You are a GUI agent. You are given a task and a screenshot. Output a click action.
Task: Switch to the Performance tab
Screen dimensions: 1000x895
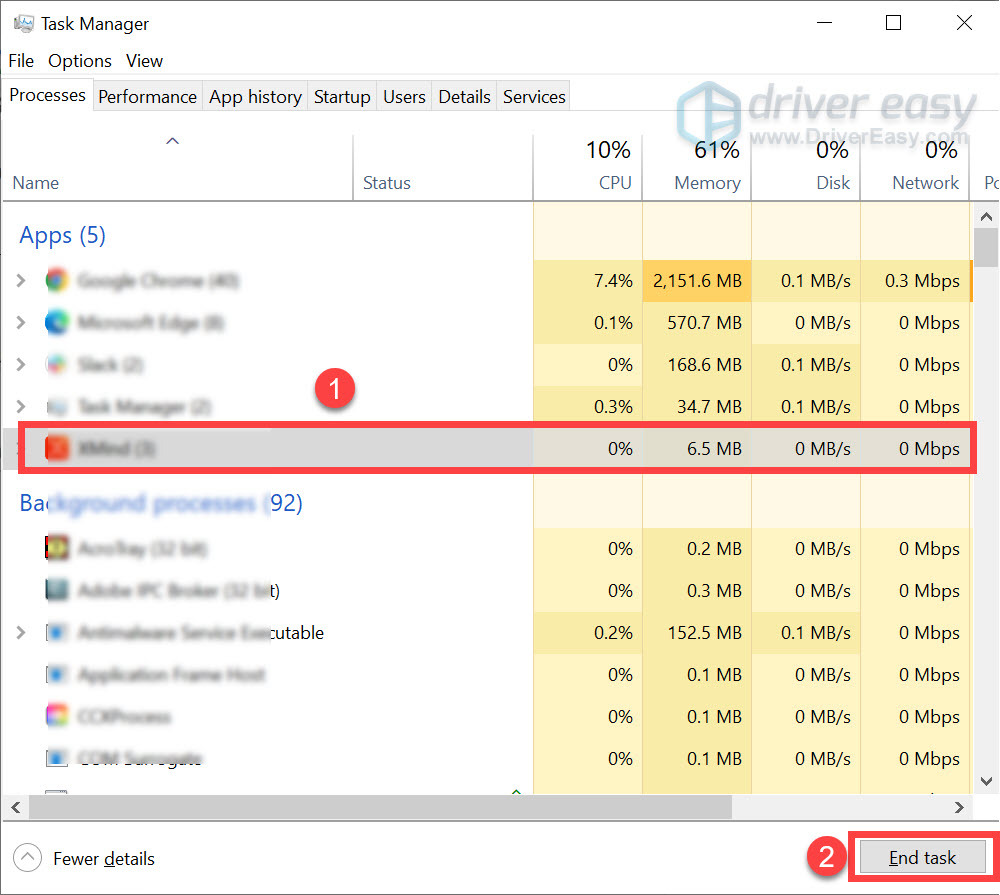pyautogui.click(x=147, y=96)
